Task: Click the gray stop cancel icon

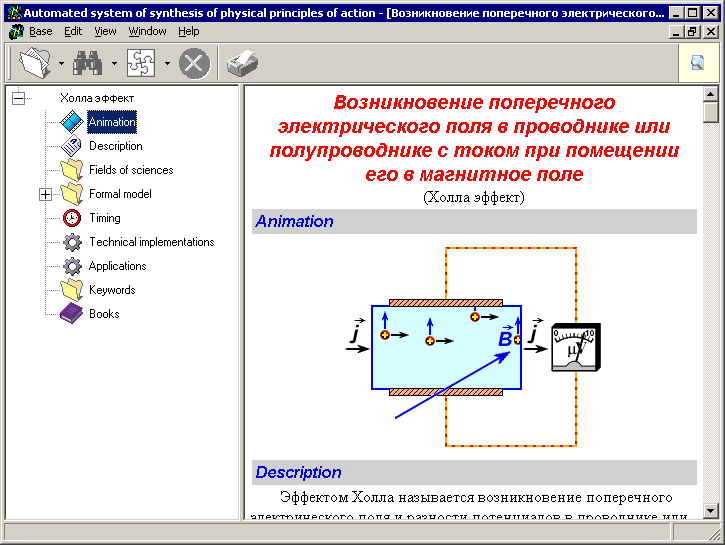Action: coord(194,65)
